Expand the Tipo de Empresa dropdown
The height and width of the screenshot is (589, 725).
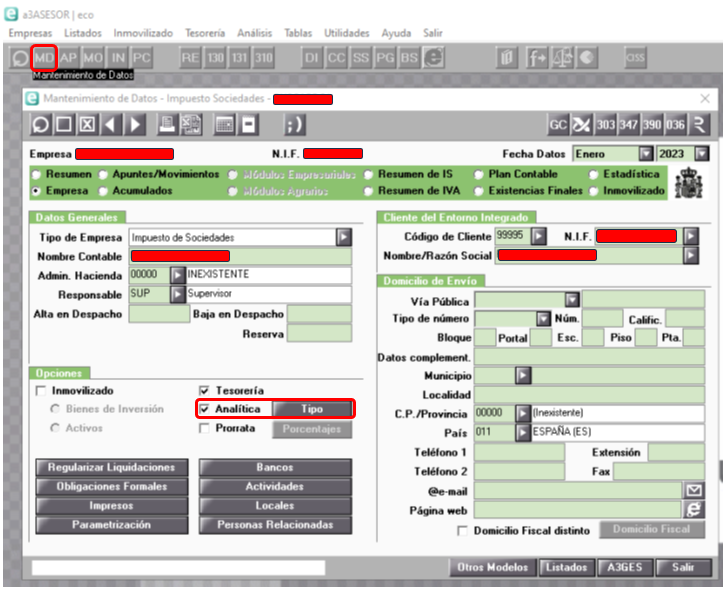click(x=344, y=238)
